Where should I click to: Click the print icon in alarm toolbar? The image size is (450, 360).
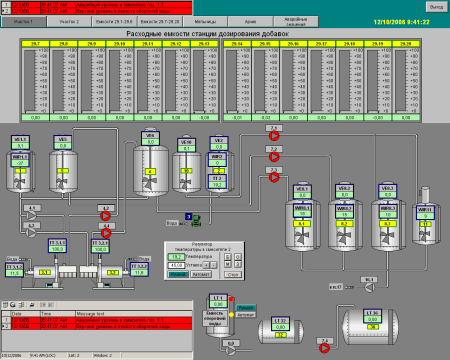32,305
